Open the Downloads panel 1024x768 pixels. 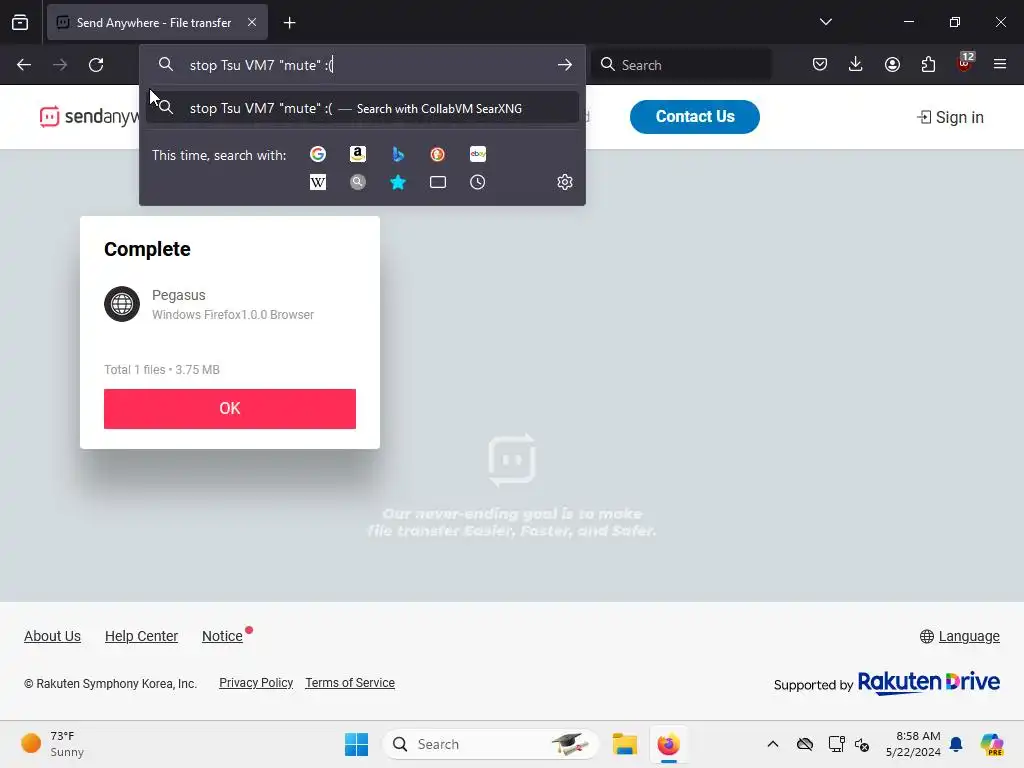click(x=856, y=65)
